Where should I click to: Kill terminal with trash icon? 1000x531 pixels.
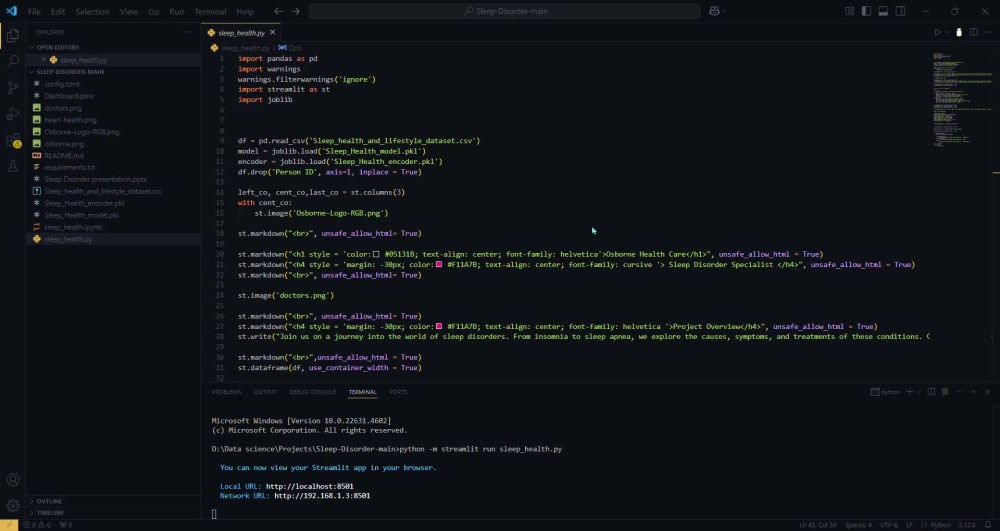coord(945,392)
